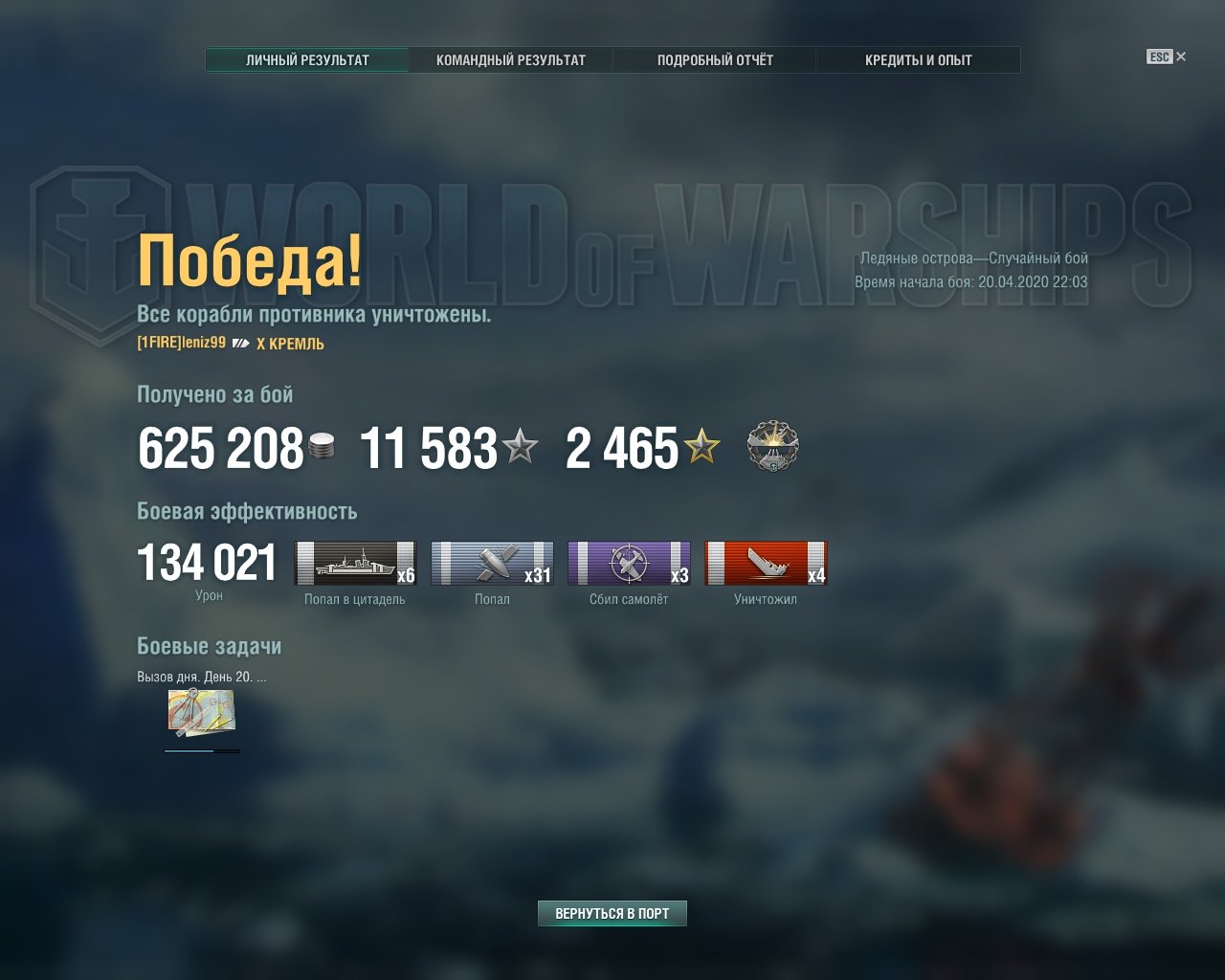Click the Уничтожил destroyed ship ribbon

[x=766, y=563]
